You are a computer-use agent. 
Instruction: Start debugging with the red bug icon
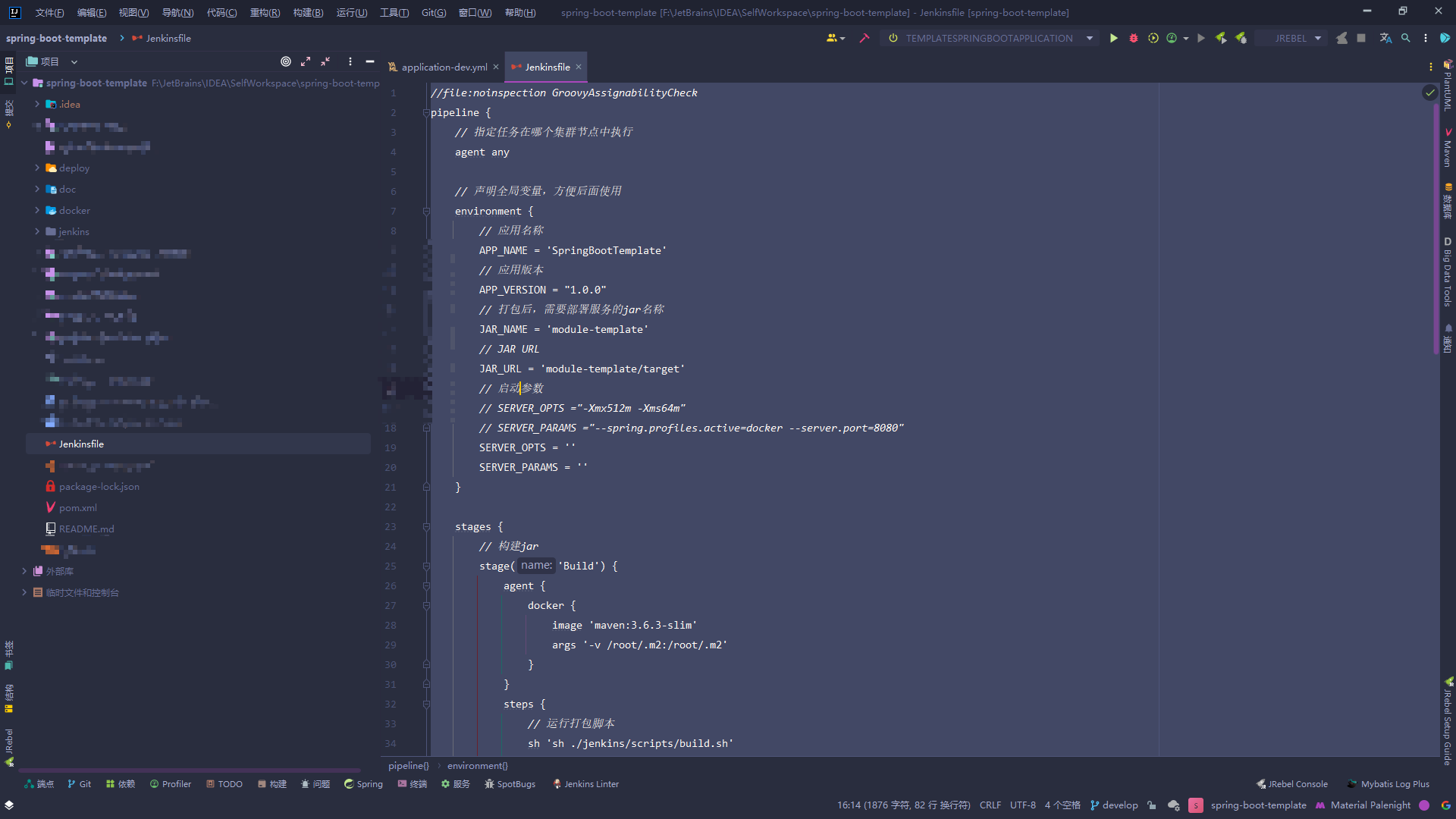click(x=1133, y=38)
